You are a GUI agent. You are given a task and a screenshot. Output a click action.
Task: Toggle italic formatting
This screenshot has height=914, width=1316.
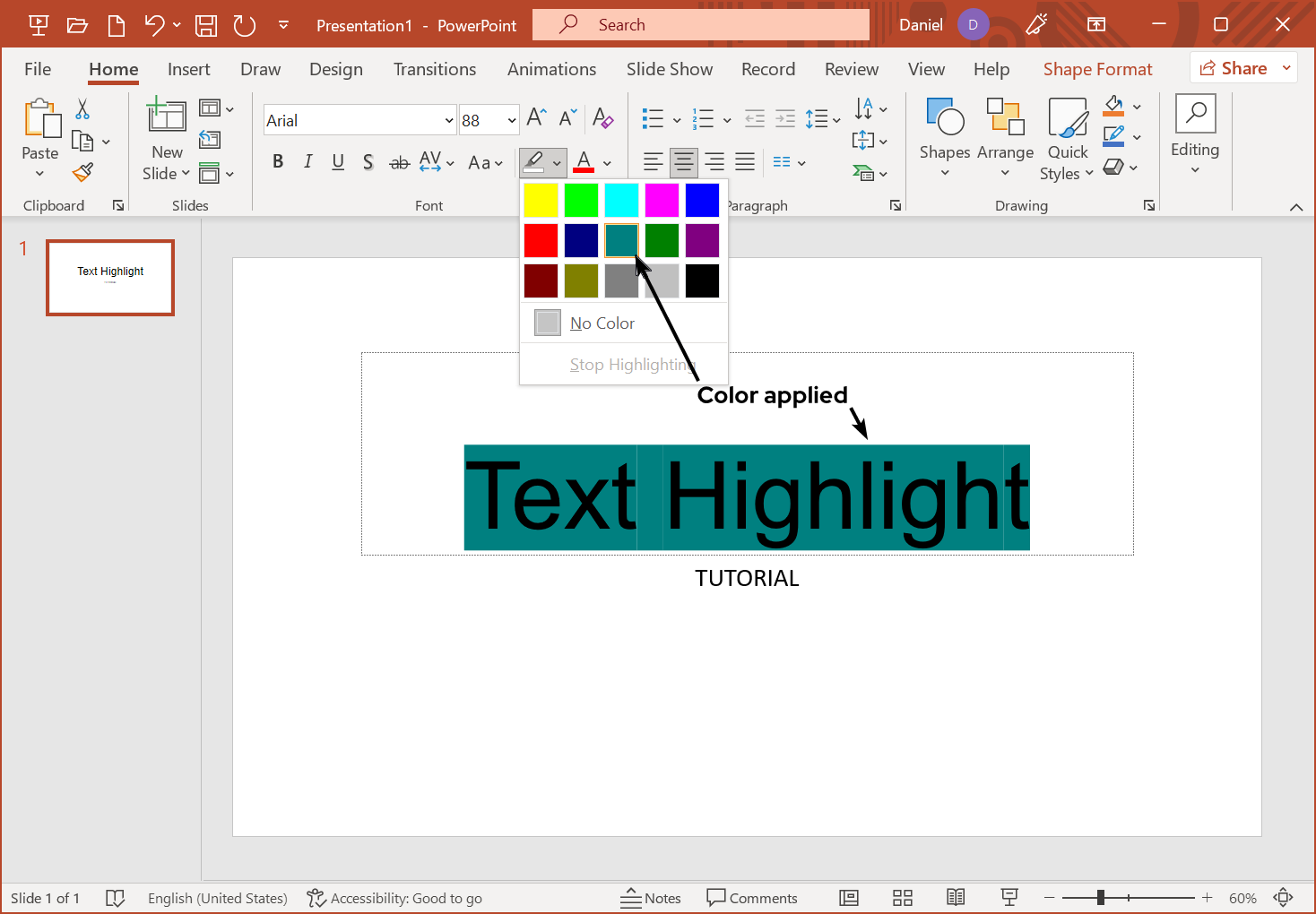tap(307, 162)
